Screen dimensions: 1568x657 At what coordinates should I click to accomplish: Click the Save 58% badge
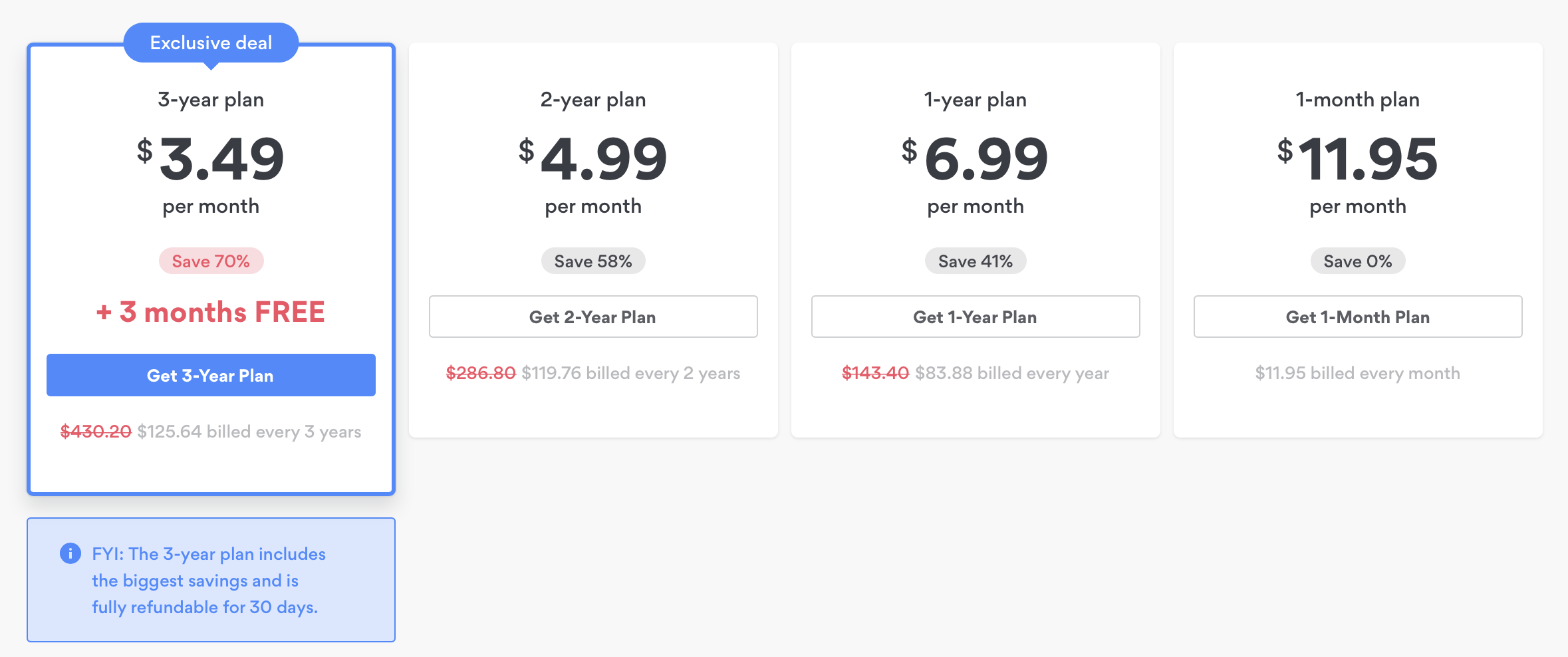tap(592, 261)
